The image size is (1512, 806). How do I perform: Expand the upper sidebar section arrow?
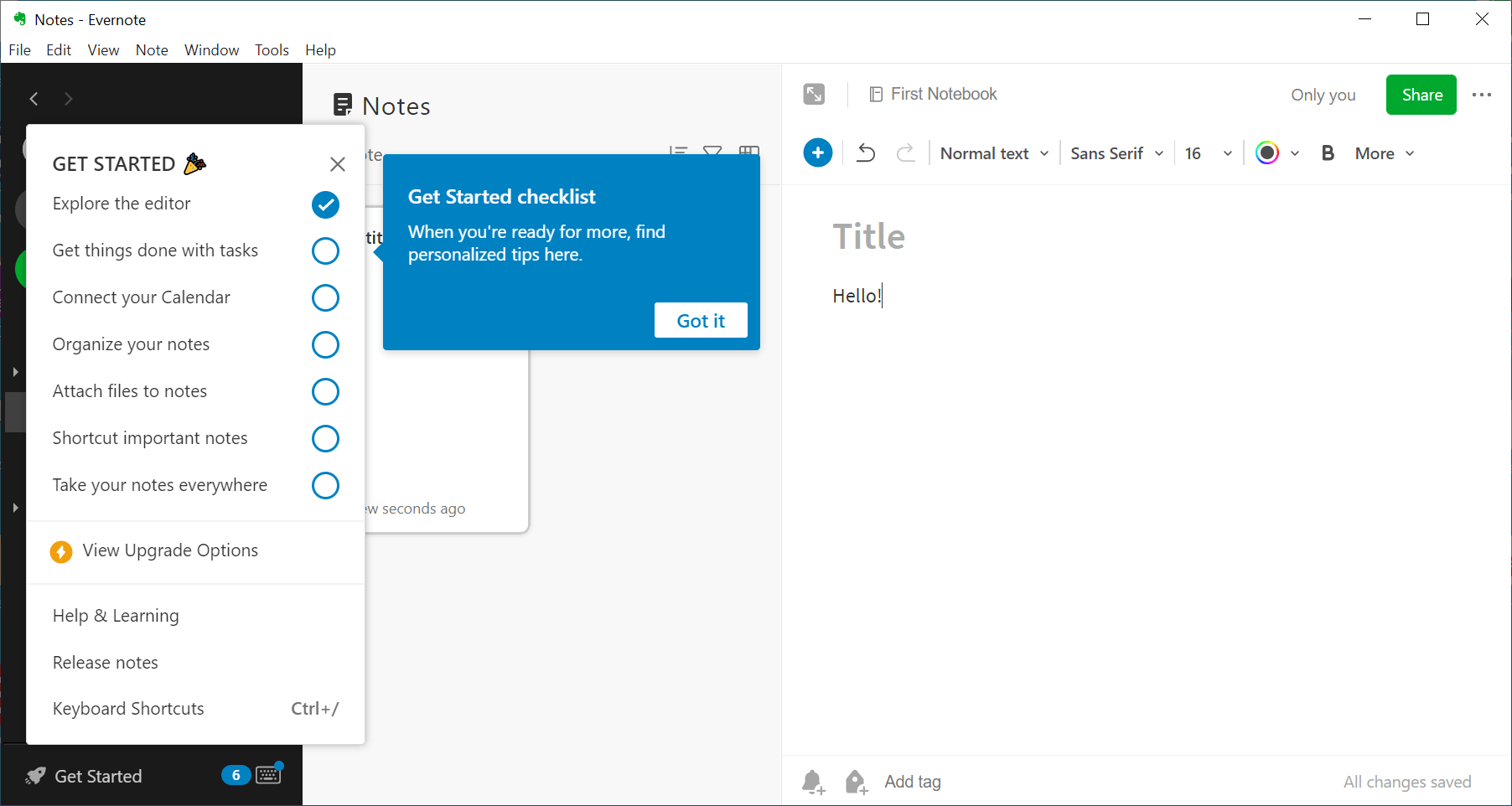point(15,371)
